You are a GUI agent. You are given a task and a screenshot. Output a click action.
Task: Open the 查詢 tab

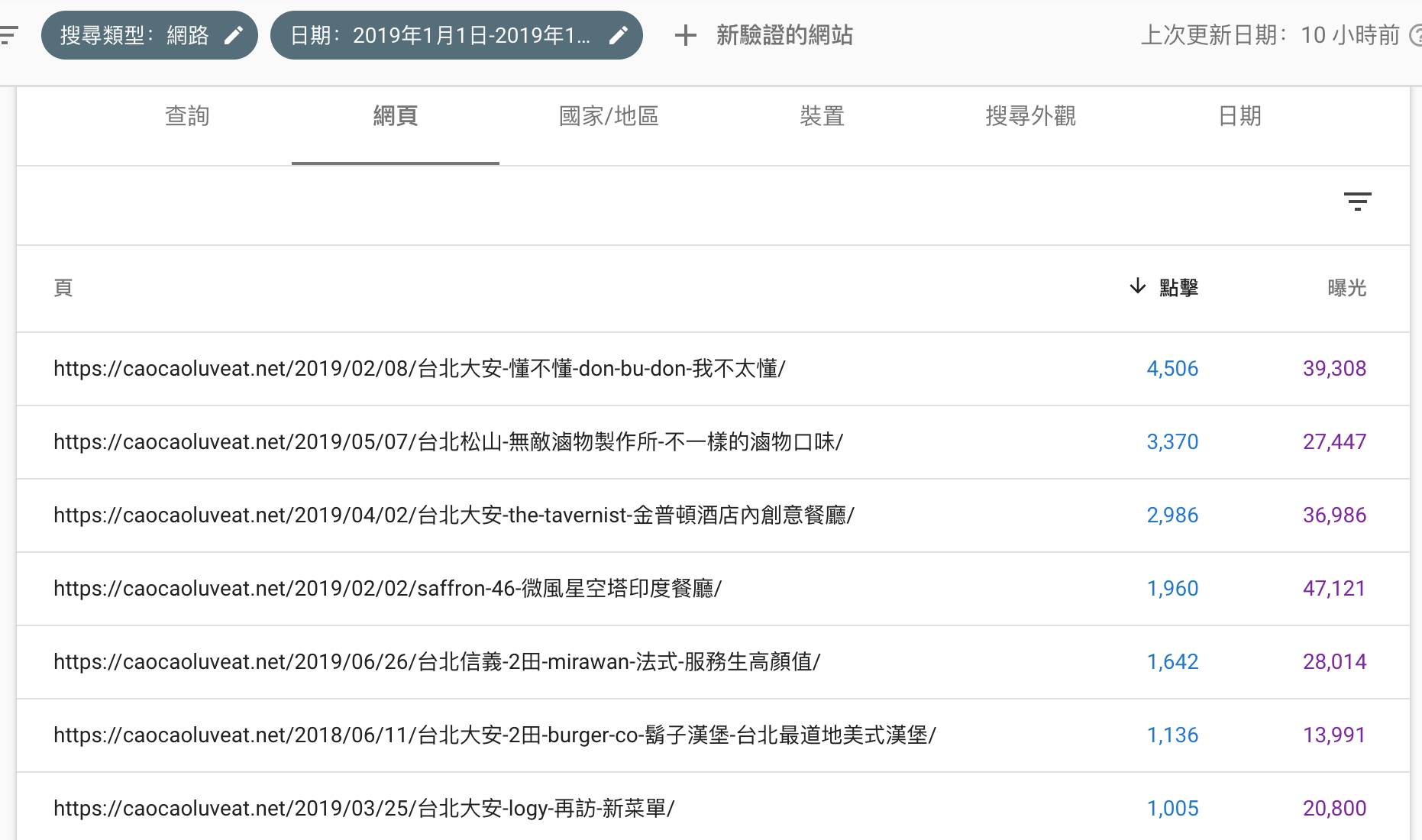tap(187, 116)
